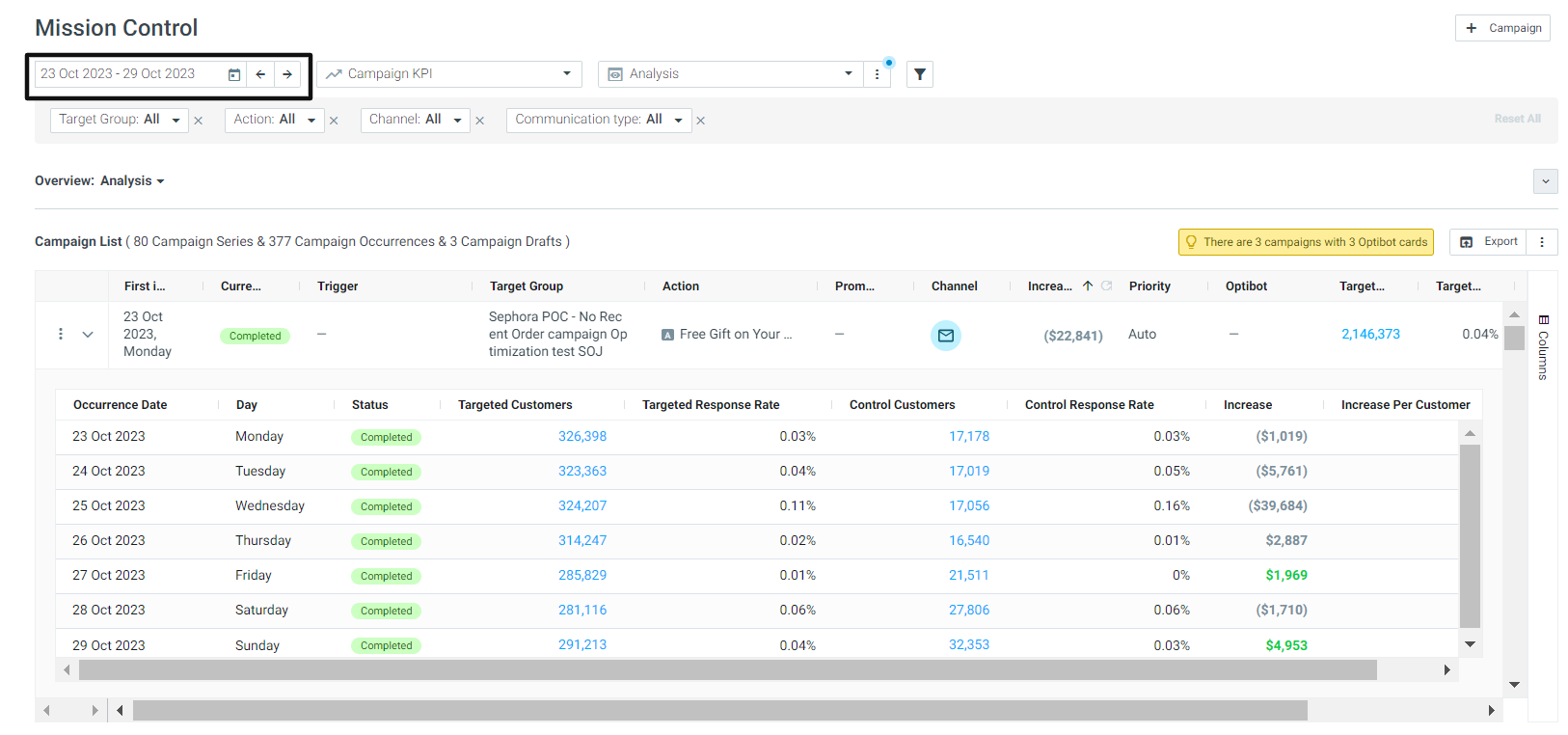
Task: Add a new Campaign
Action: point(1502,28)
